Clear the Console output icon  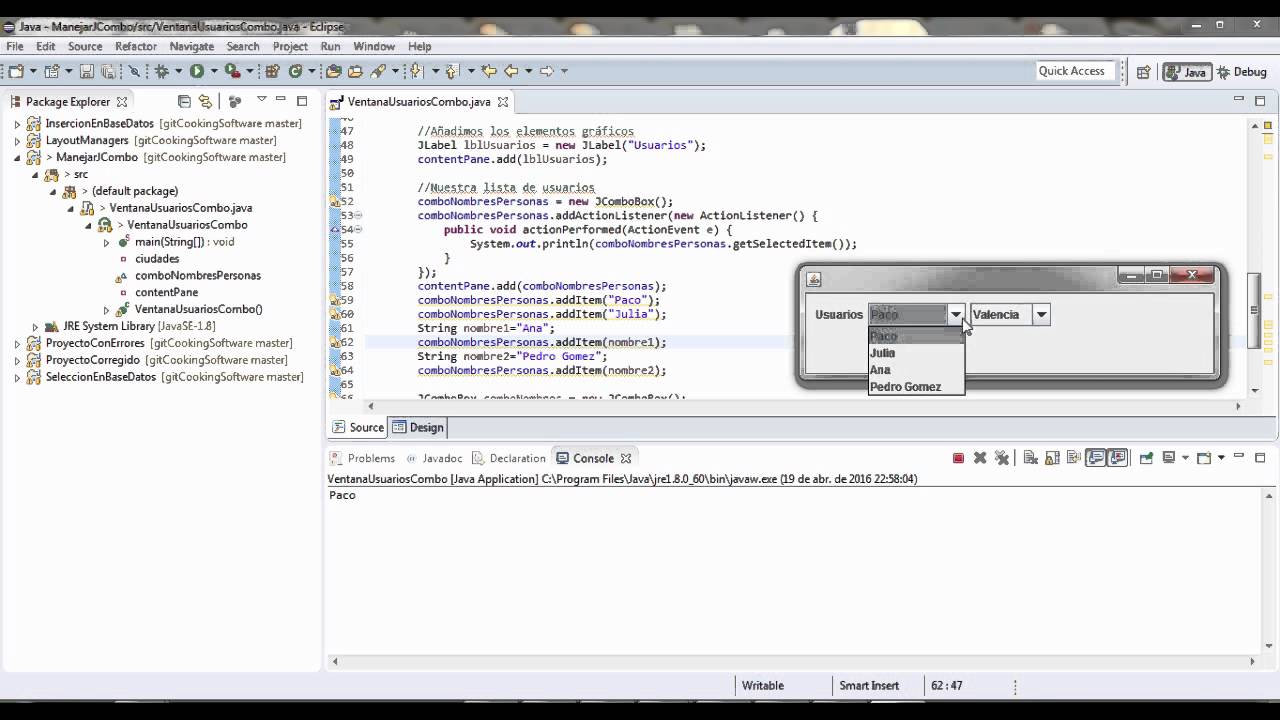[x=1030, y=458]
